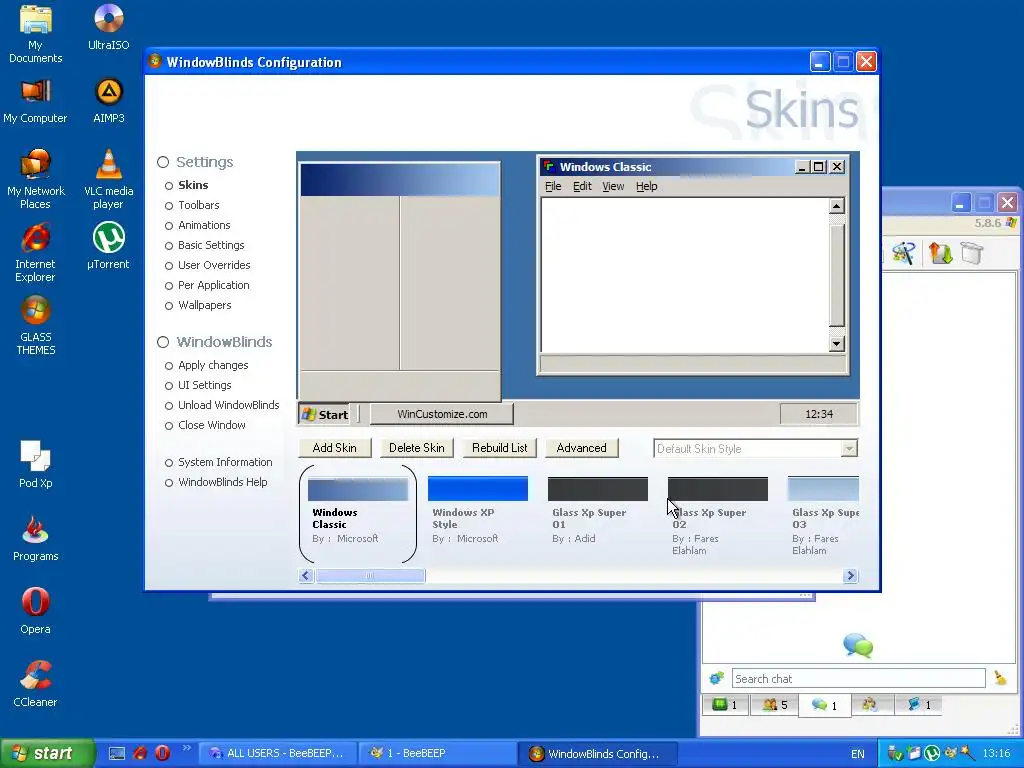Click Close Window in the sidebar
Screen dimensions: 1024x768
(x=212, y=425)
